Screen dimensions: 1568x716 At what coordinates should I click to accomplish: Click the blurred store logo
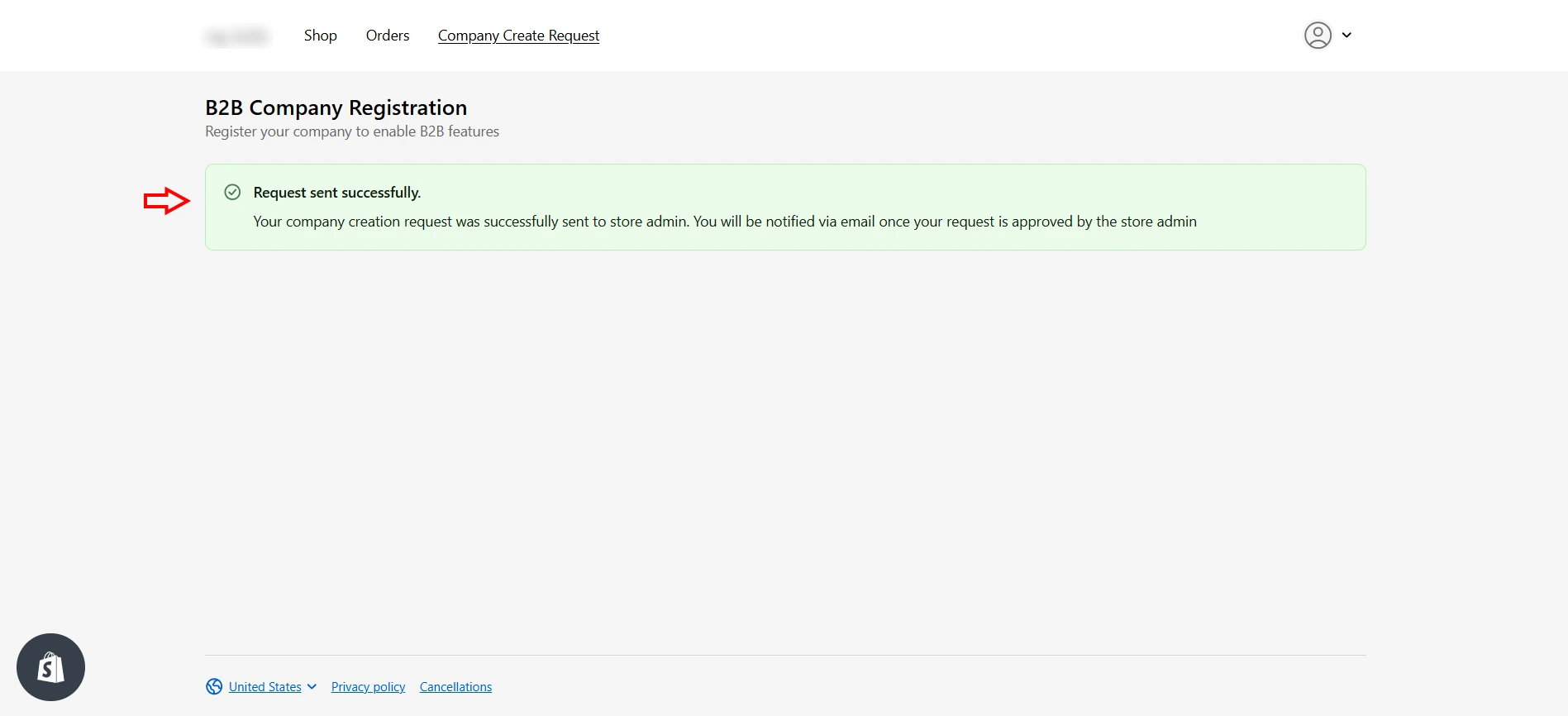click(x=237, y=36)
